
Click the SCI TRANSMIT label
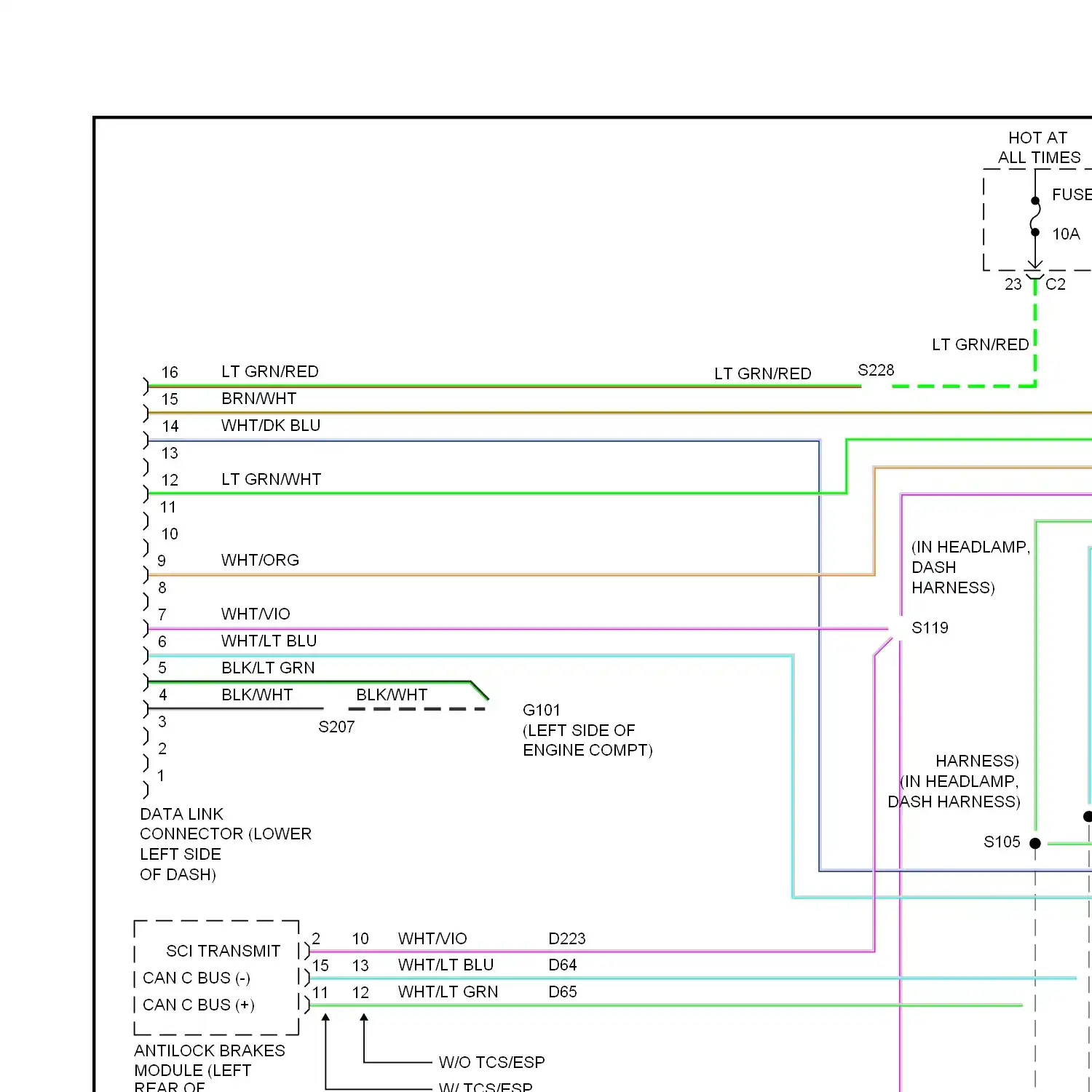click(x=223, y=951)
